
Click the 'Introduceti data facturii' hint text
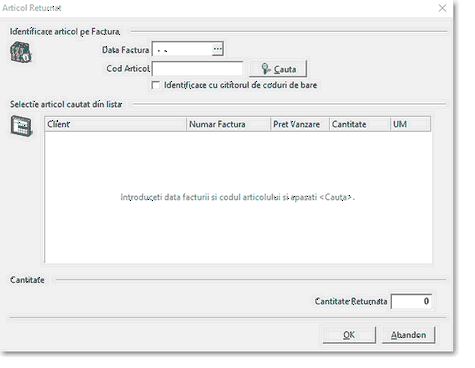237,197
